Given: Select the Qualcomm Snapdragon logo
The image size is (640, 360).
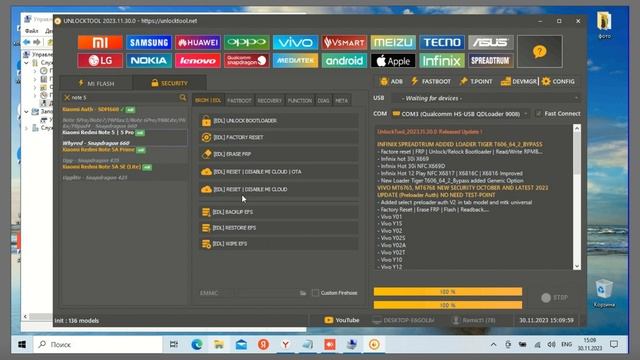Looking at the screenshot, I should (x=247, y=61).
